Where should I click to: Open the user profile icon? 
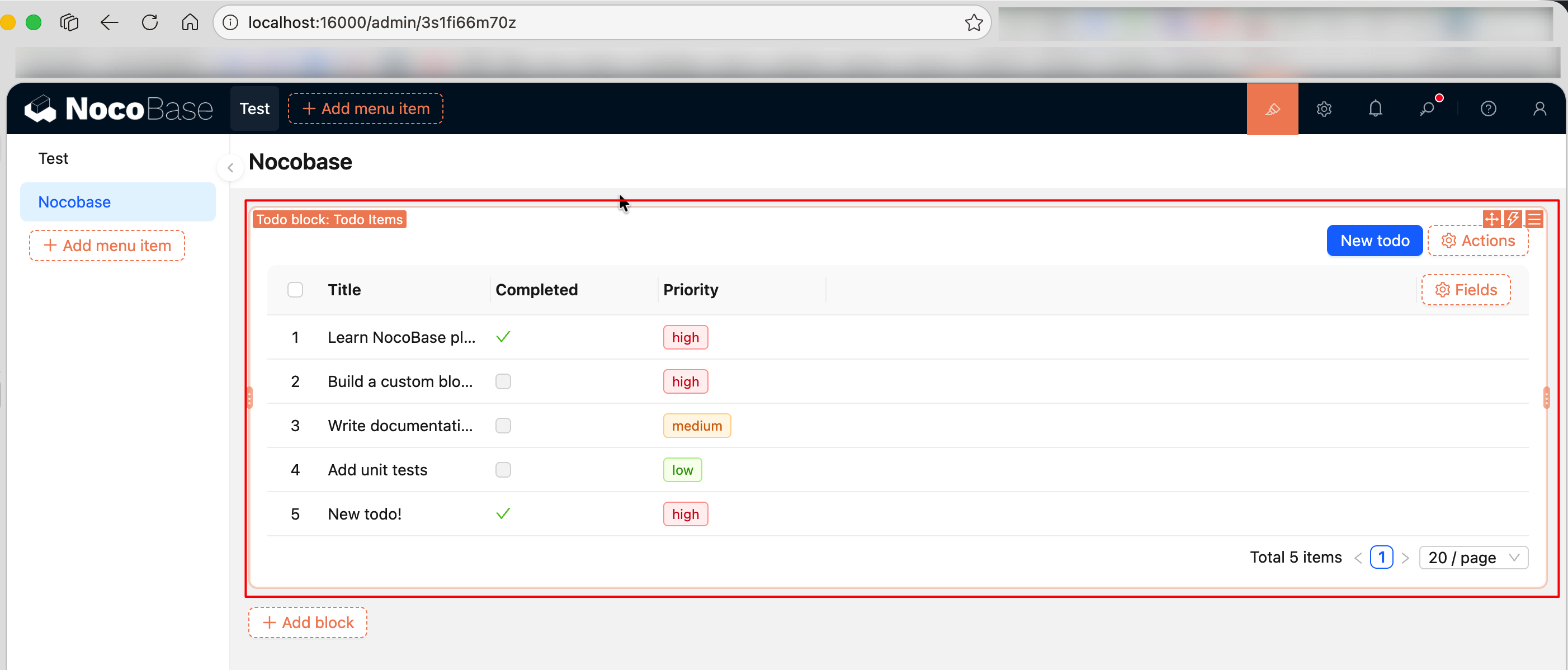(1540, 108)
